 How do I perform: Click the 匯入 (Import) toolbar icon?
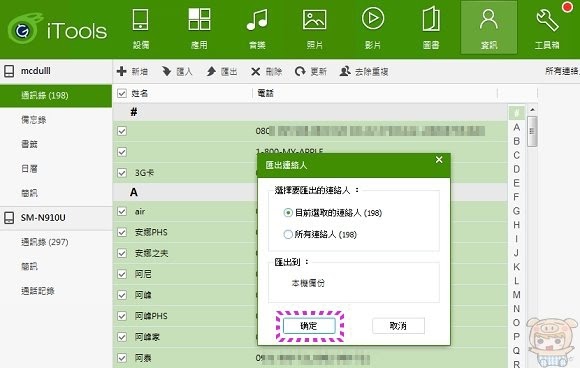pyautogui.click(x=166, y=71)
